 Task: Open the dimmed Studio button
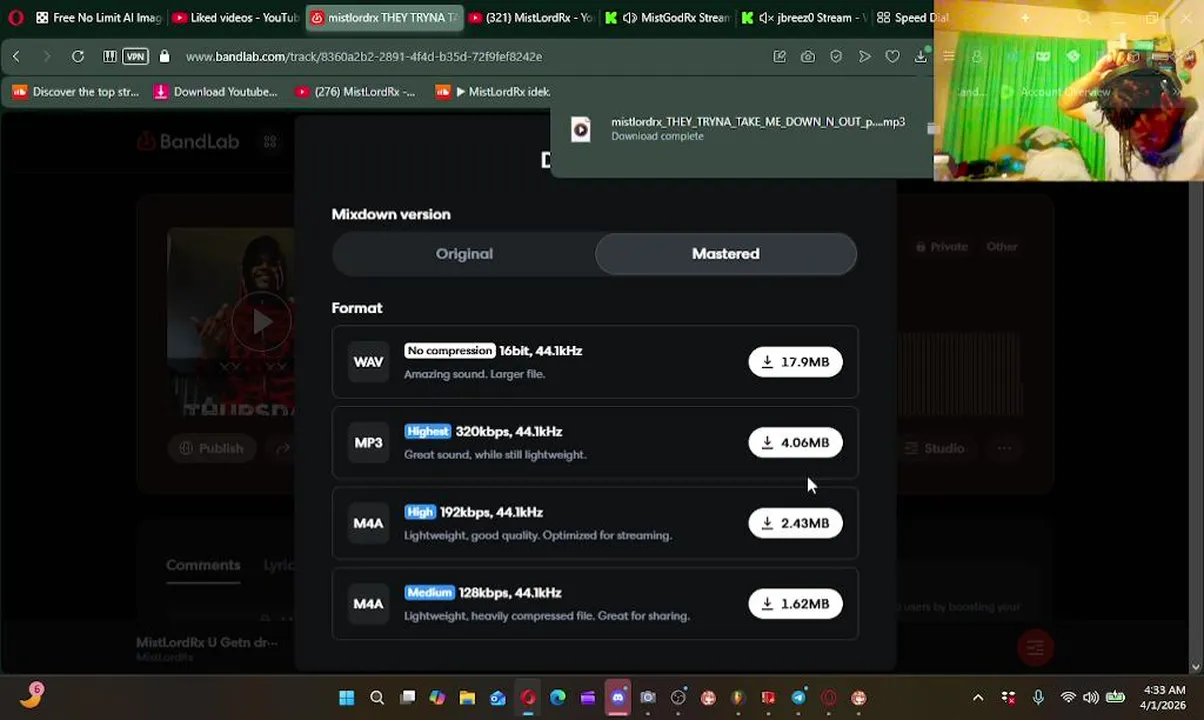click(x=934, y=449)
